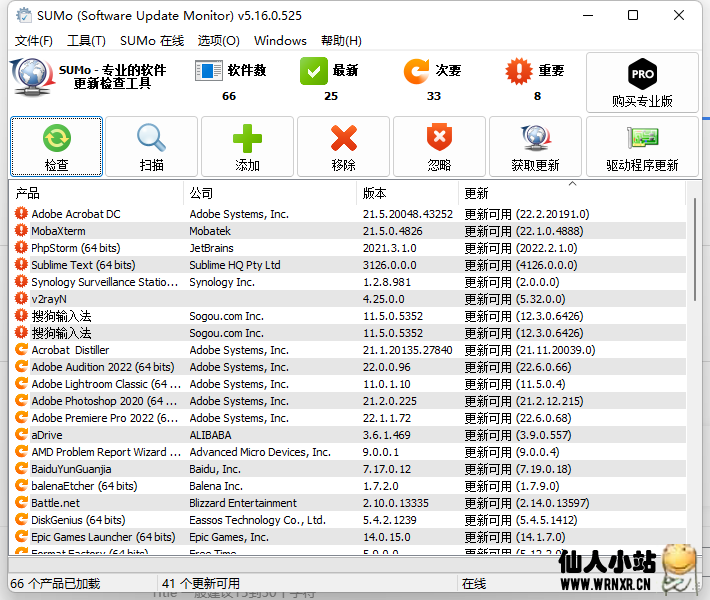Click red alert icon beside MobaXterm

[21, 230]
